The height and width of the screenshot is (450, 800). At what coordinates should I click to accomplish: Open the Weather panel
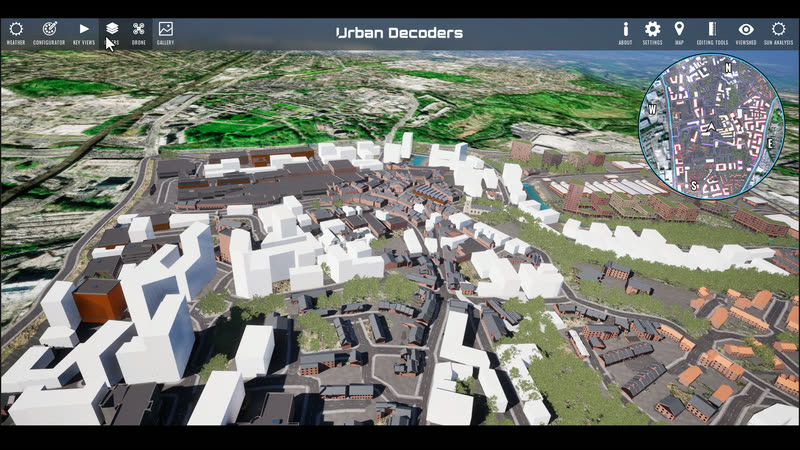[x=16, y=34]
